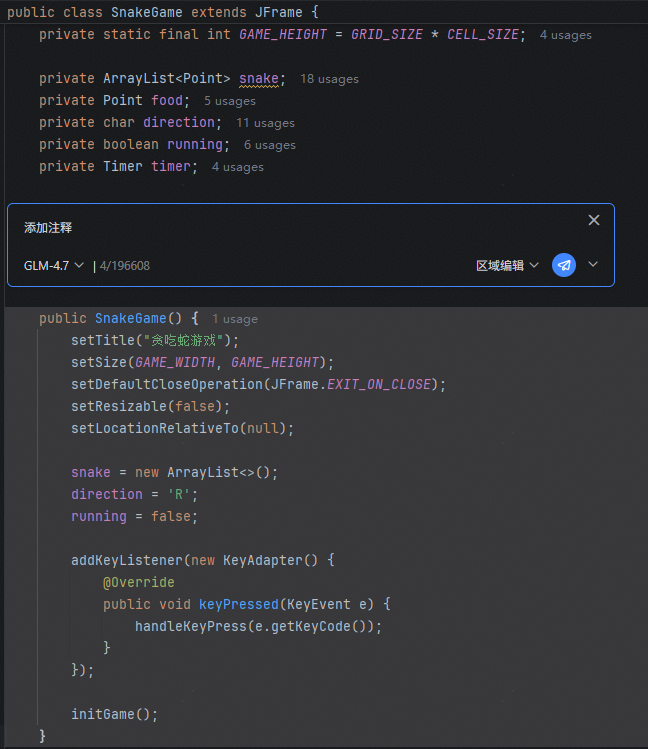Click the 4/196608 token counter
Viewport: 648px width, 749px height.
tap(125, 266)
